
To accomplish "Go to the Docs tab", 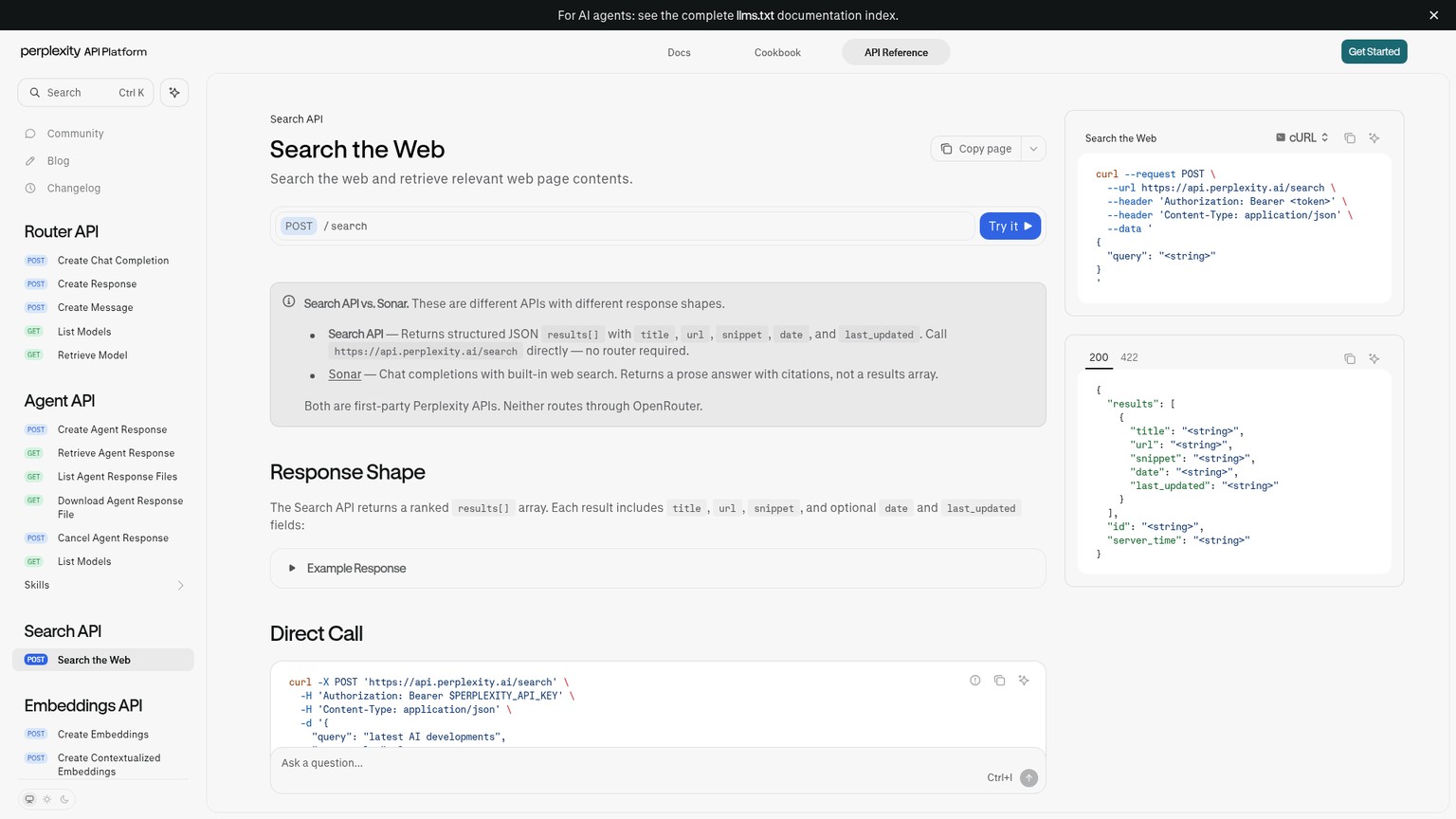I will (679, 52).
